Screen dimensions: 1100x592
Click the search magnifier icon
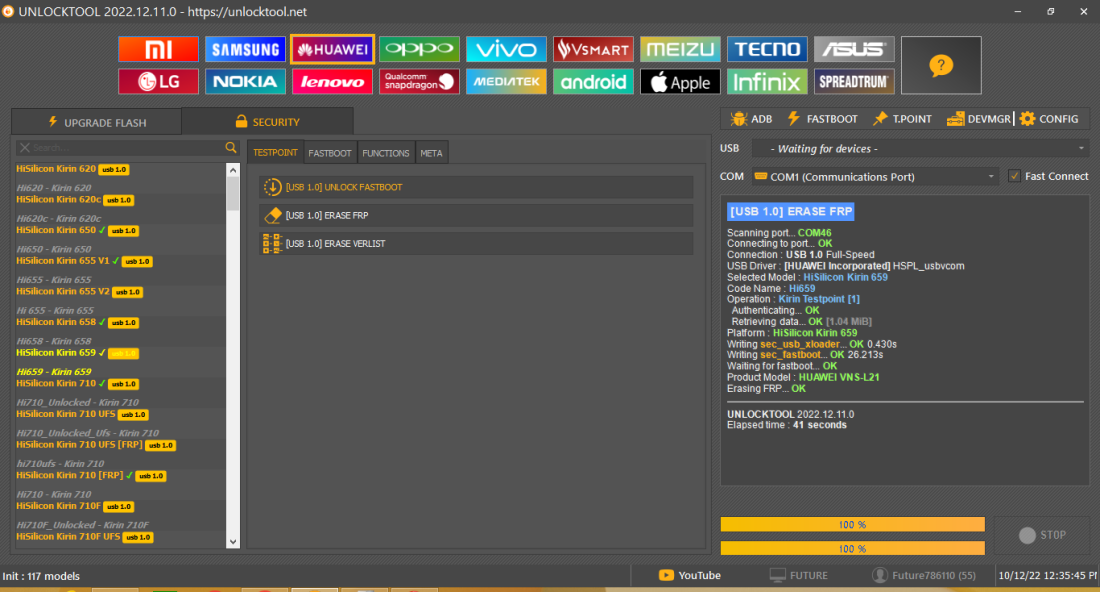click(x=231, y=147)
